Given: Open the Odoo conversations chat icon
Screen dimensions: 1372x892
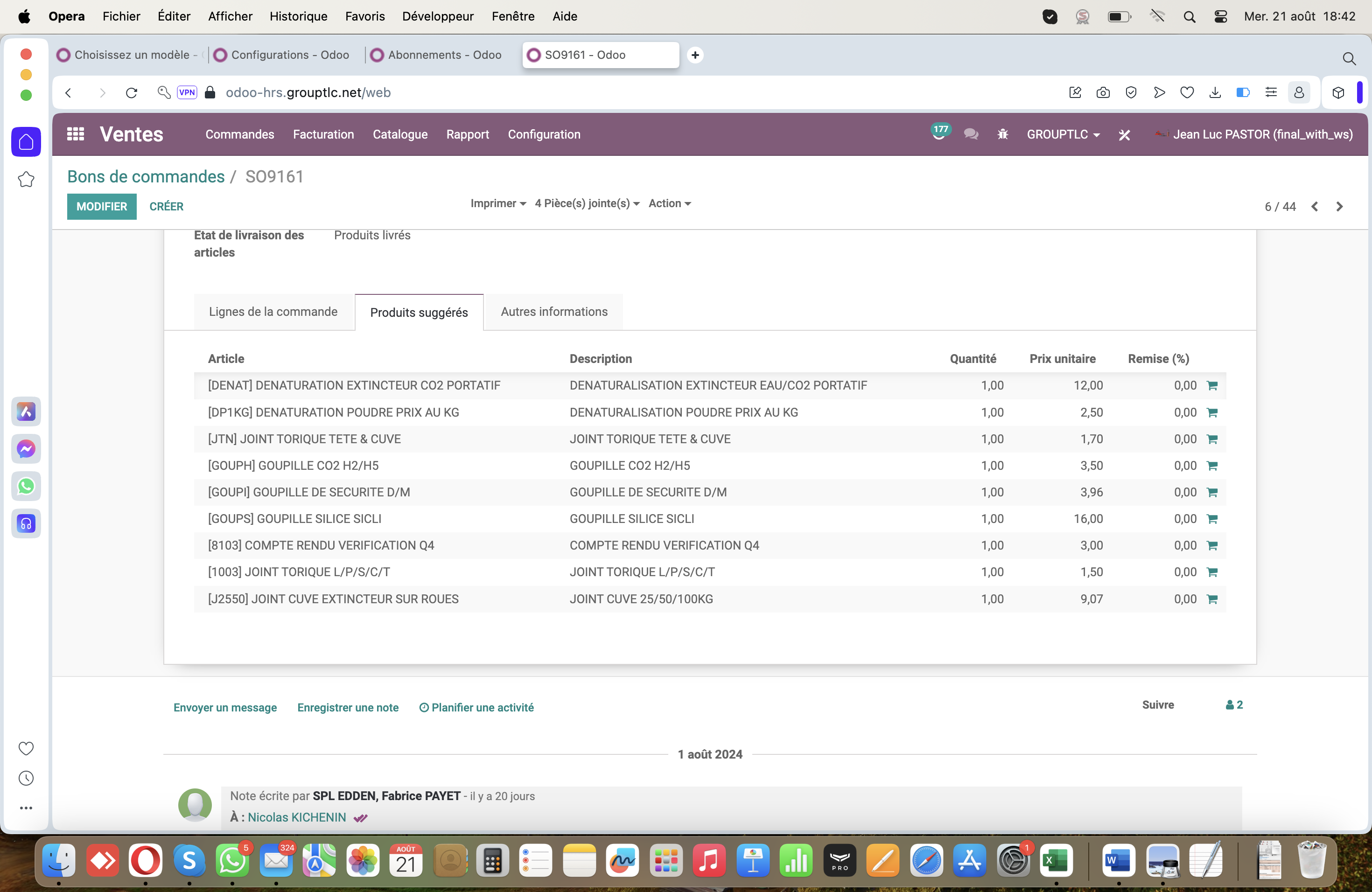Looking at the screenshot, I should coord(971,134).
